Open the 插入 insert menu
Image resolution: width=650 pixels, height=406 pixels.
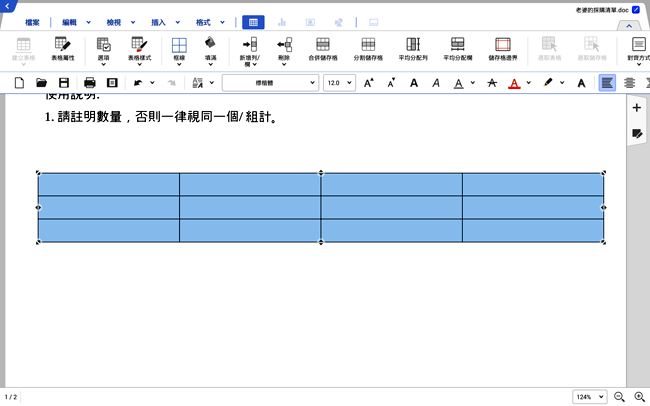pyautogui.click(x=158, y=22)
